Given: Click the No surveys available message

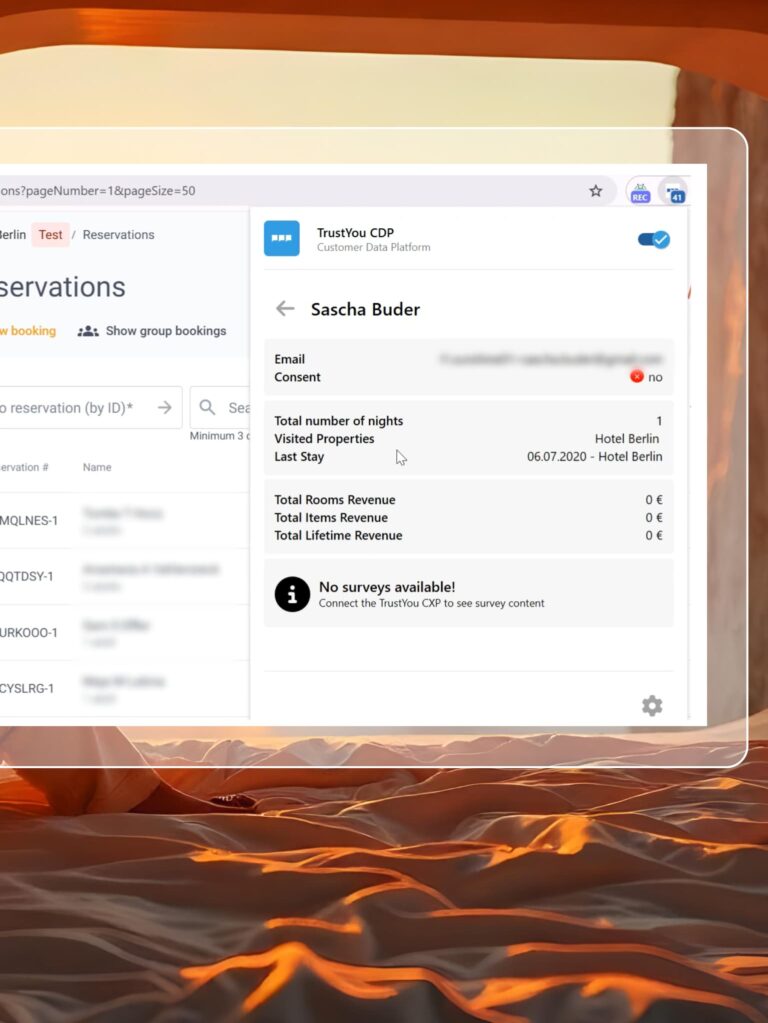Looking at the screenshot, I should (387, 587).
